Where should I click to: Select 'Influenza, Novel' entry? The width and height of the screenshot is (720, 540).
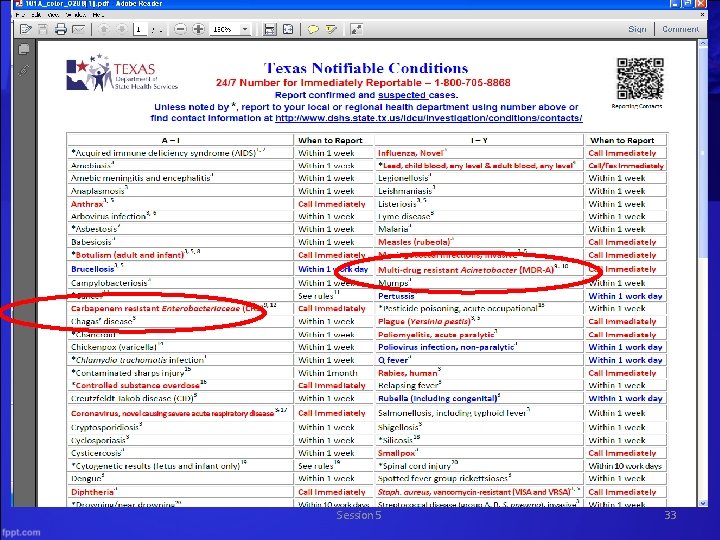[x=411, y=153]
